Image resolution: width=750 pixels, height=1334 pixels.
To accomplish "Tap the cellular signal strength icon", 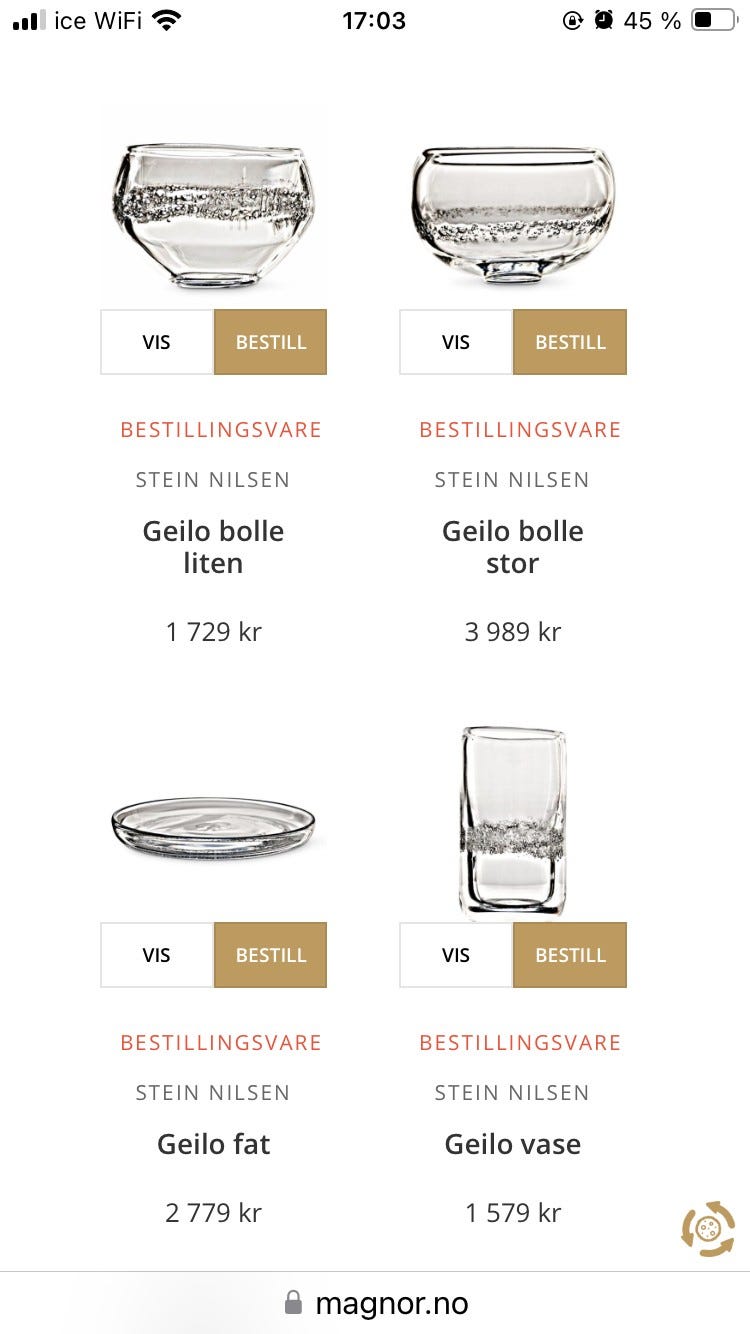I will click(26, 19).
